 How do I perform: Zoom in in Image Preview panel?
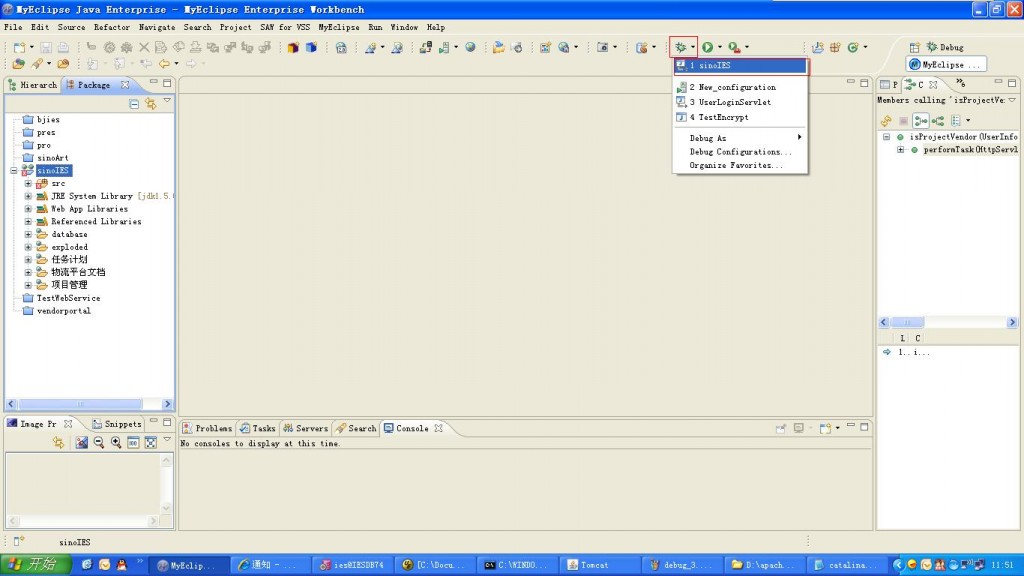point(116,442)
